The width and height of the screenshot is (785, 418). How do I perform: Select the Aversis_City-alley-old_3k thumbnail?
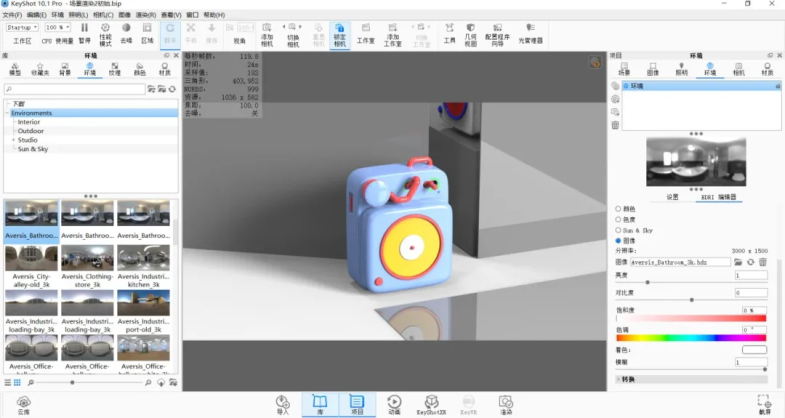[x=32, y=263]
